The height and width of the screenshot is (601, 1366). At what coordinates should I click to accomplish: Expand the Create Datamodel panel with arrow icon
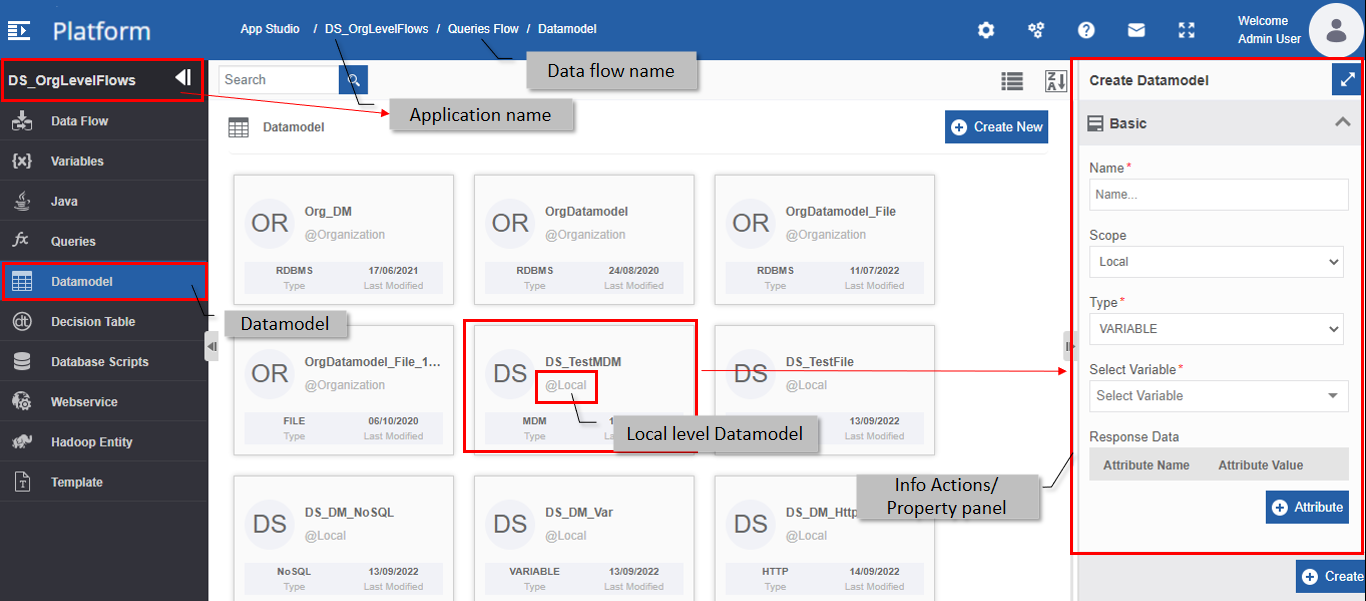1347,79
